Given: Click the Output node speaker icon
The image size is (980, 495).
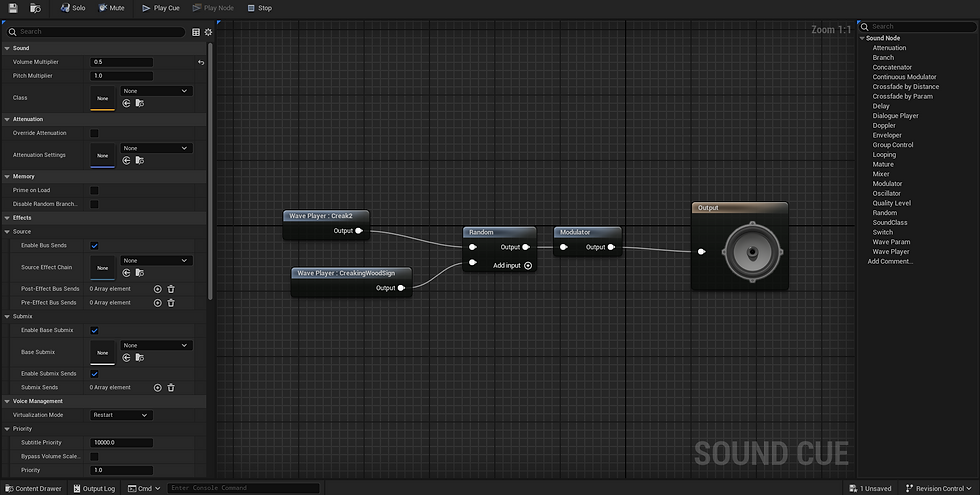Looking at the screenshot, I should (752, 252).
